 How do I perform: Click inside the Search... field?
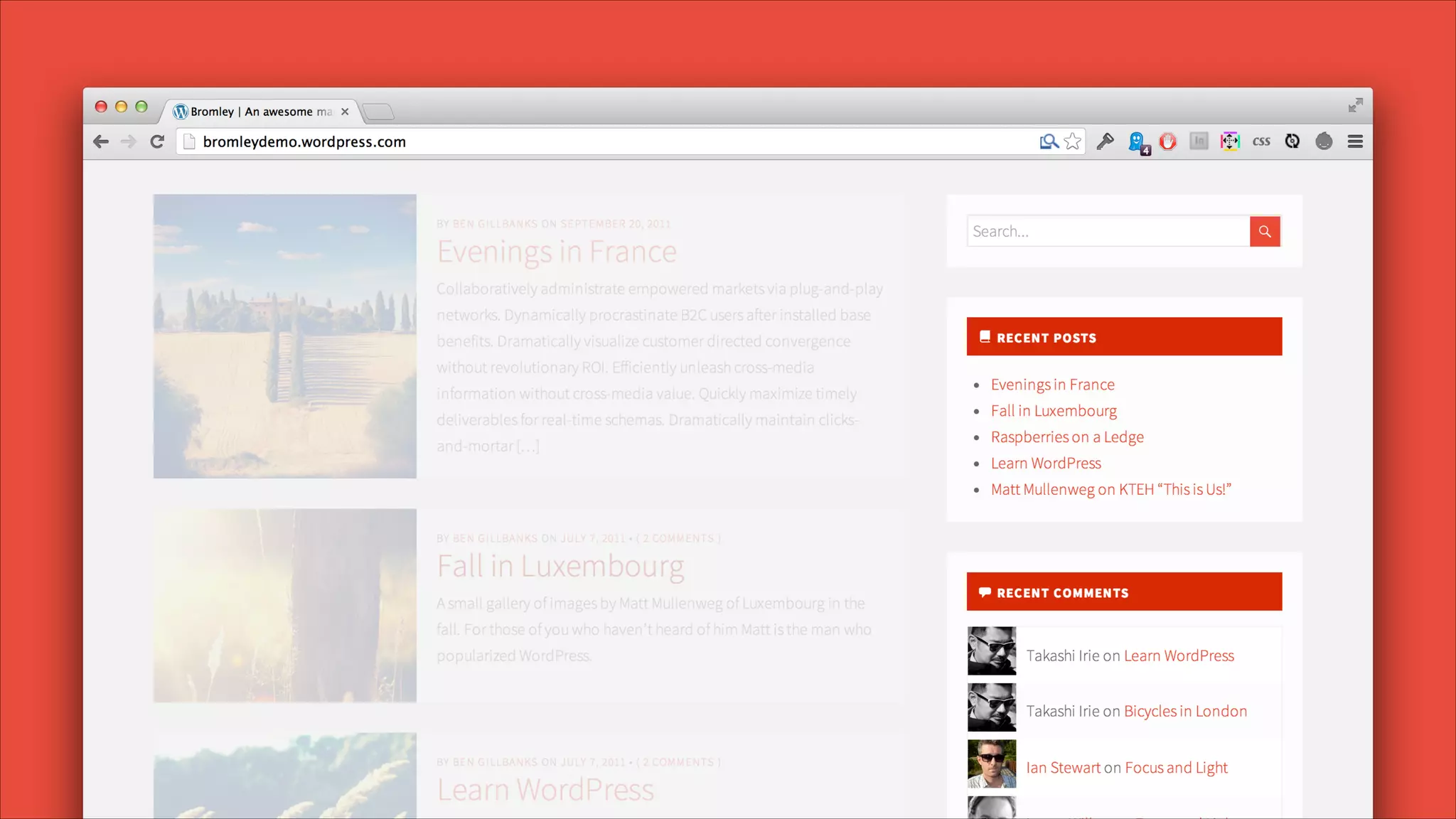[1108, 231]
